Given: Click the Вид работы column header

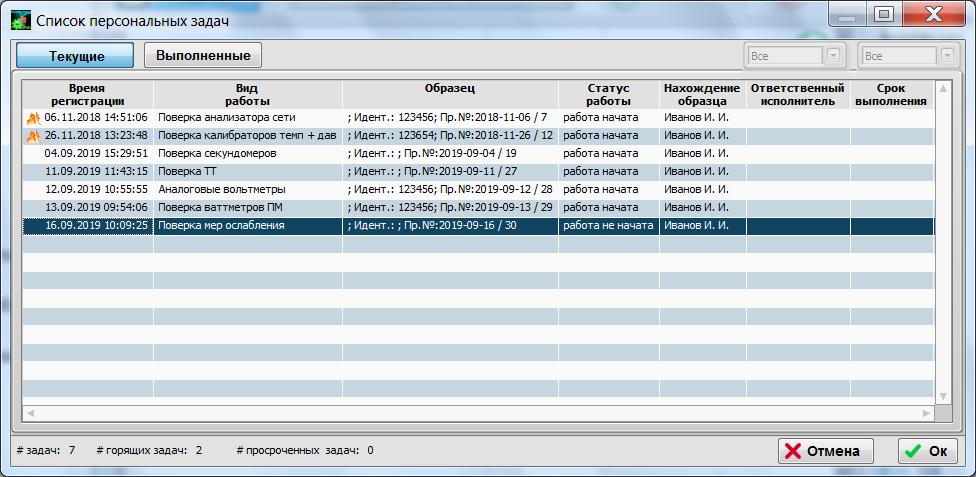Looking at the screenshot, I should click(x=247, y=94).
